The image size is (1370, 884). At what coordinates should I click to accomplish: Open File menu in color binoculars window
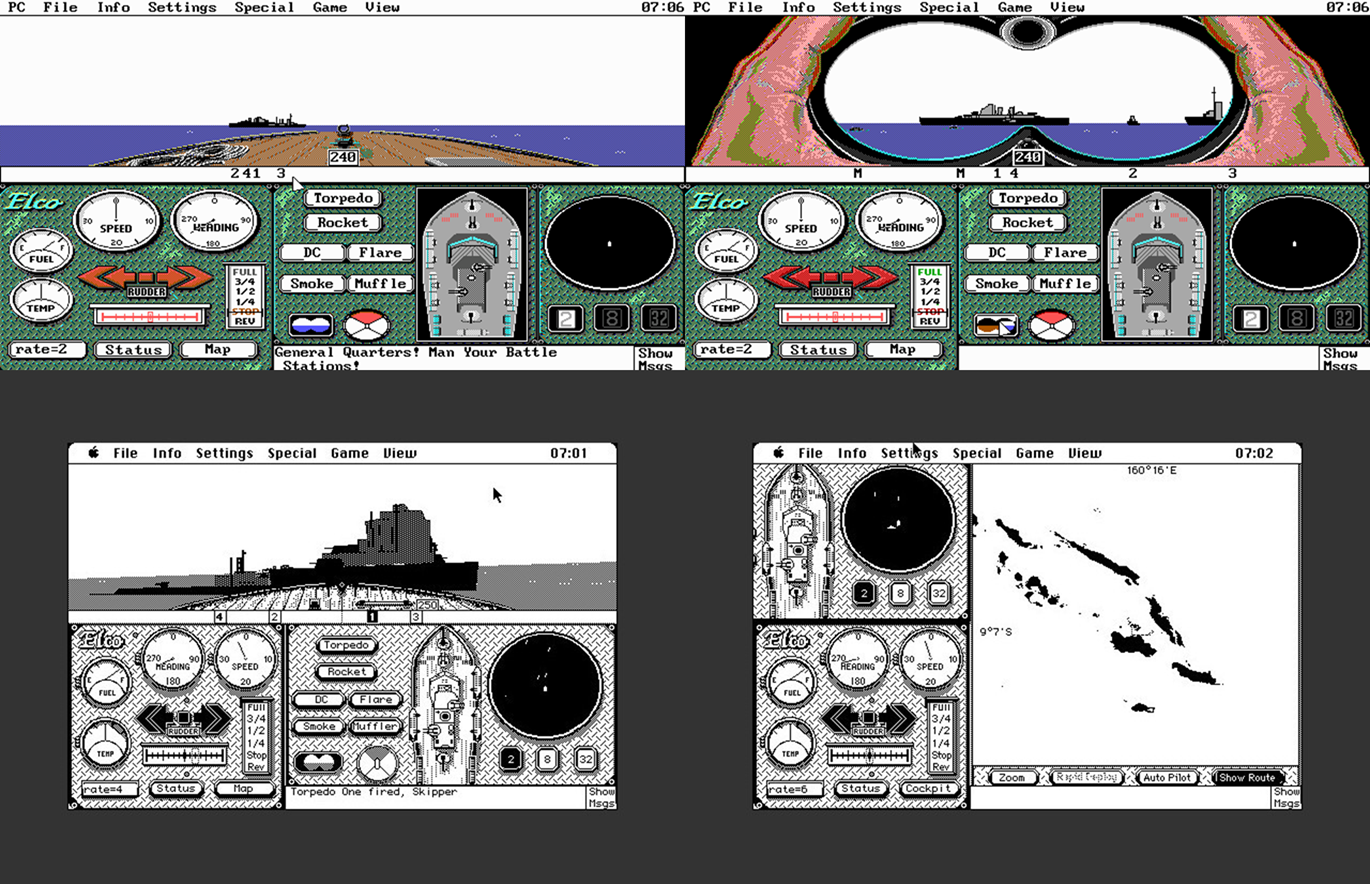[x=745, y=7]
